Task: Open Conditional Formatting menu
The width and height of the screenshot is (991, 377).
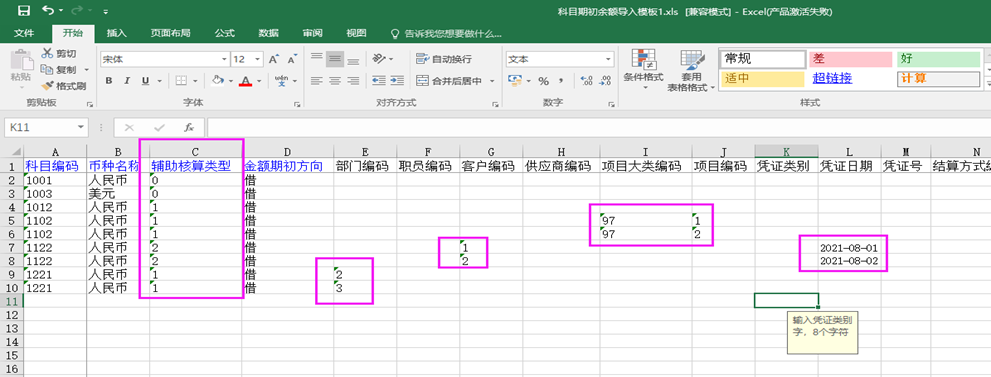Action: point(643,69)
